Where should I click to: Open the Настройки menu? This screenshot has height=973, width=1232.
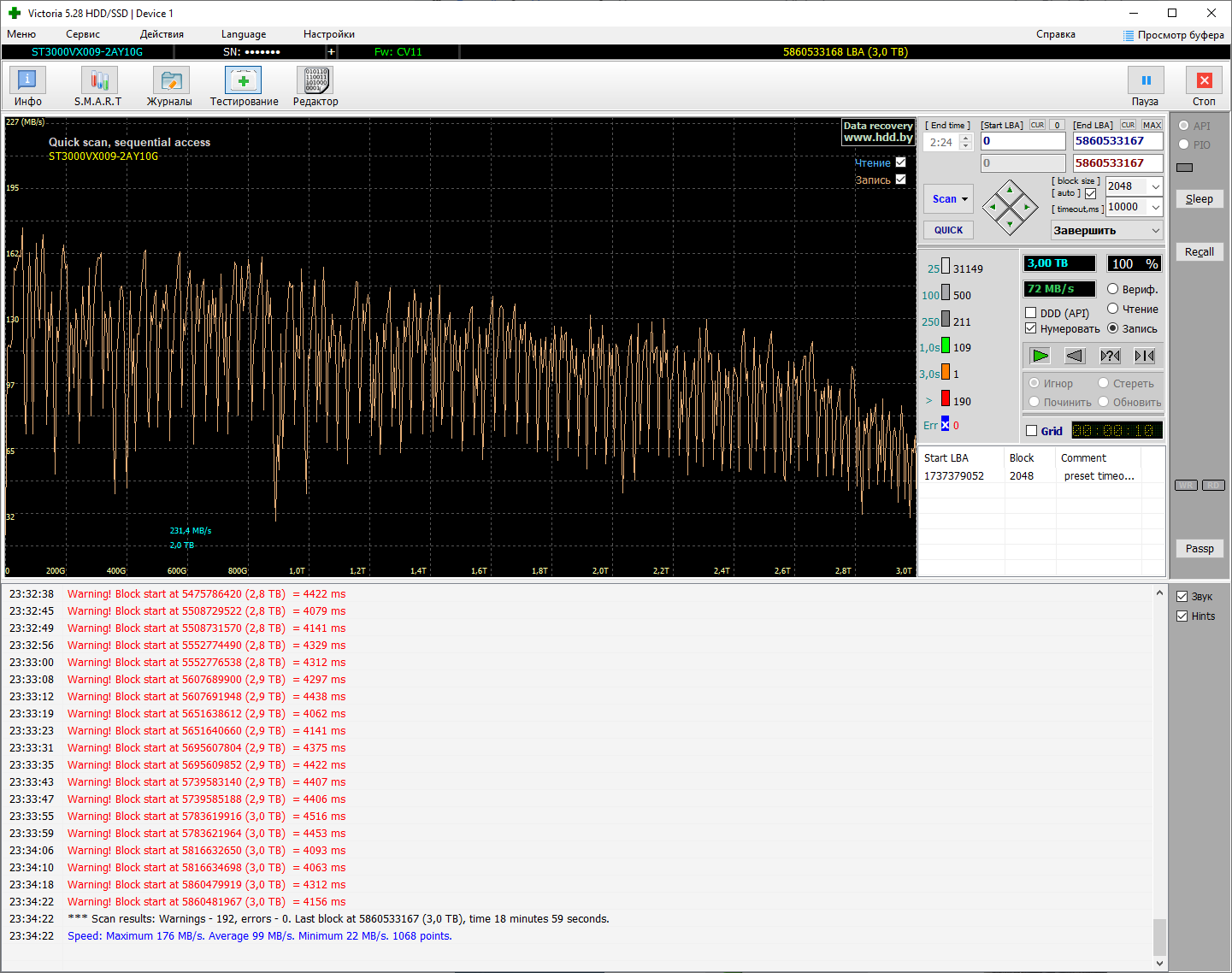pyautogui.click(x=328, y=34)
